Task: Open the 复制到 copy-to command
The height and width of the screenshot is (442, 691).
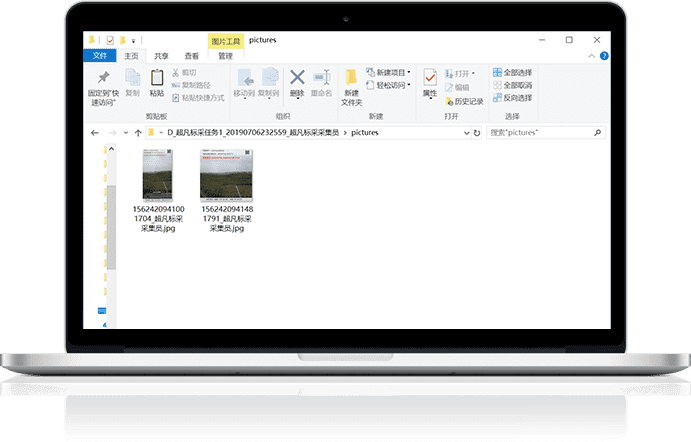Action: [x=269, y=83]
